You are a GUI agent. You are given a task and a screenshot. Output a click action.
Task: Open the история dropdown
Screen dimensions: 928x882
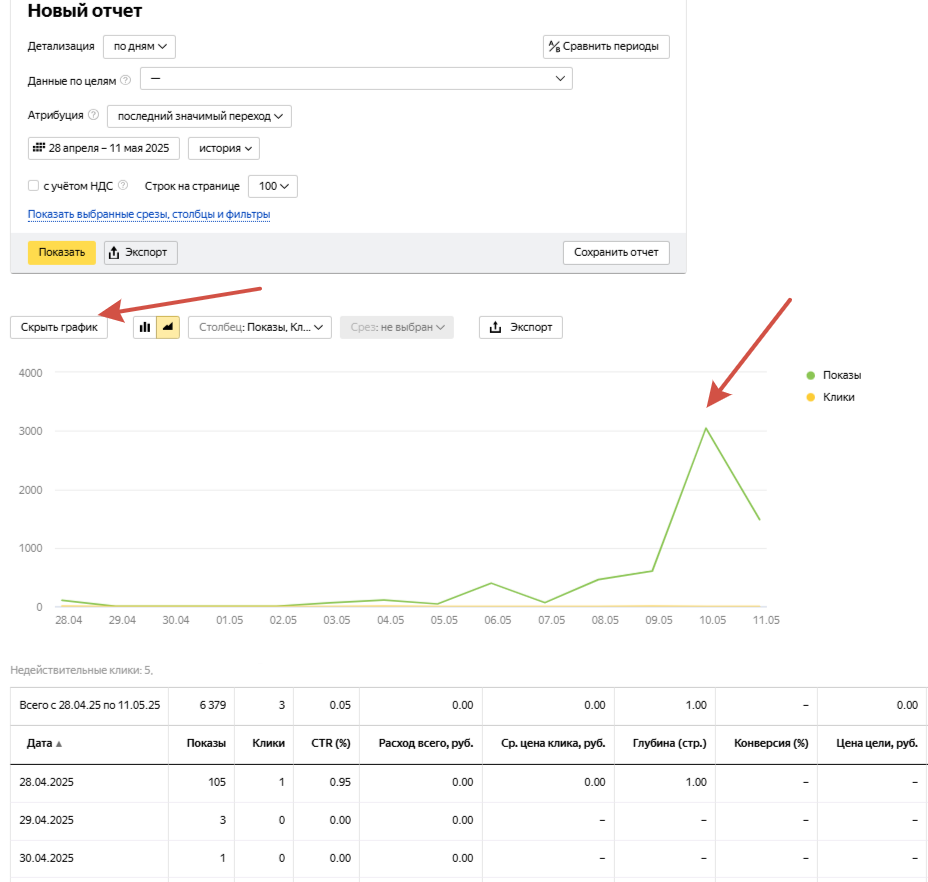224,149
